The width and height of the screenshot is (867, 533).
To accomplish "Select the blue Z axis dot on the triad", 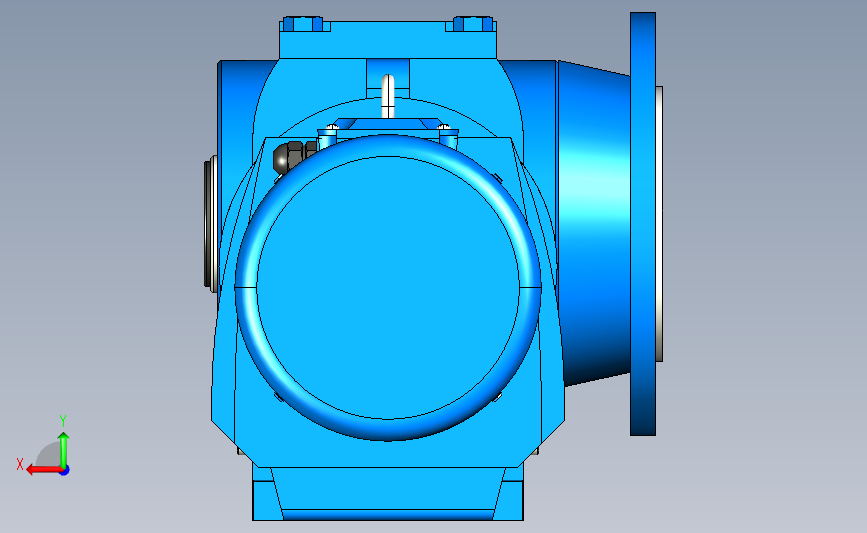I will click(65, 471).
